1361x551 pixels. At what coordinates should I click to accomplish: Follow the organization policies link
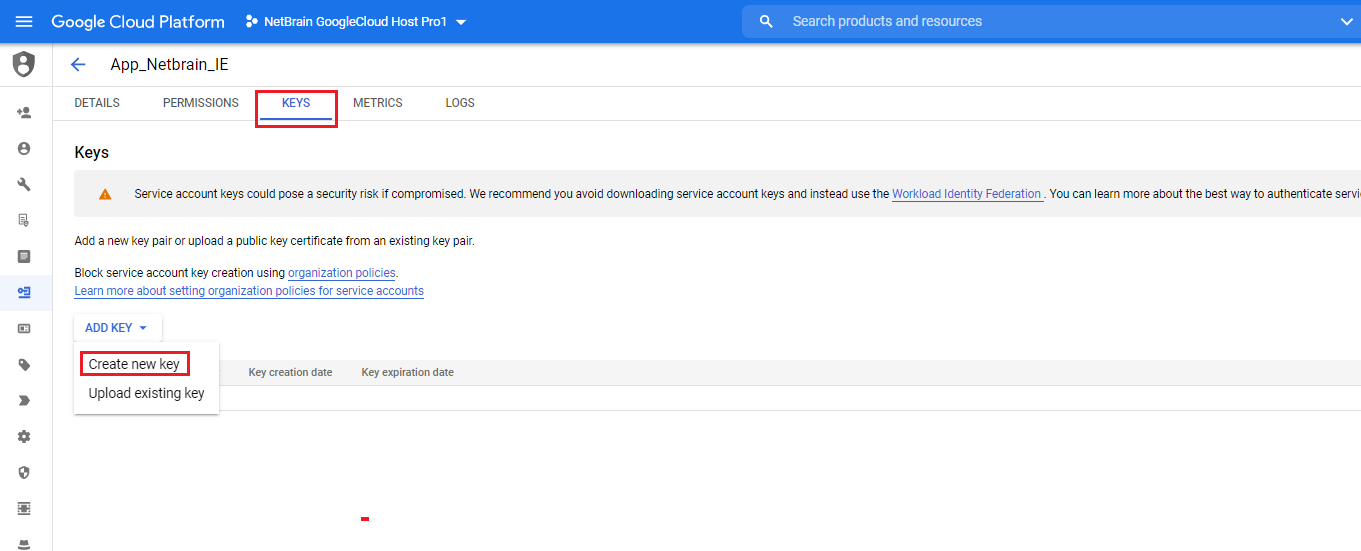pyautogui.click(x=342, y=273)
